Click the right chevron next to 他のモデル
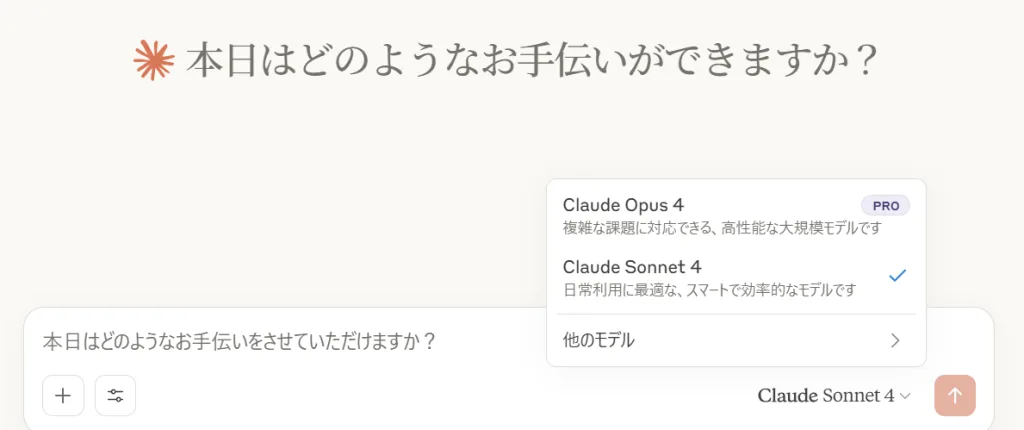 point(895,340)
